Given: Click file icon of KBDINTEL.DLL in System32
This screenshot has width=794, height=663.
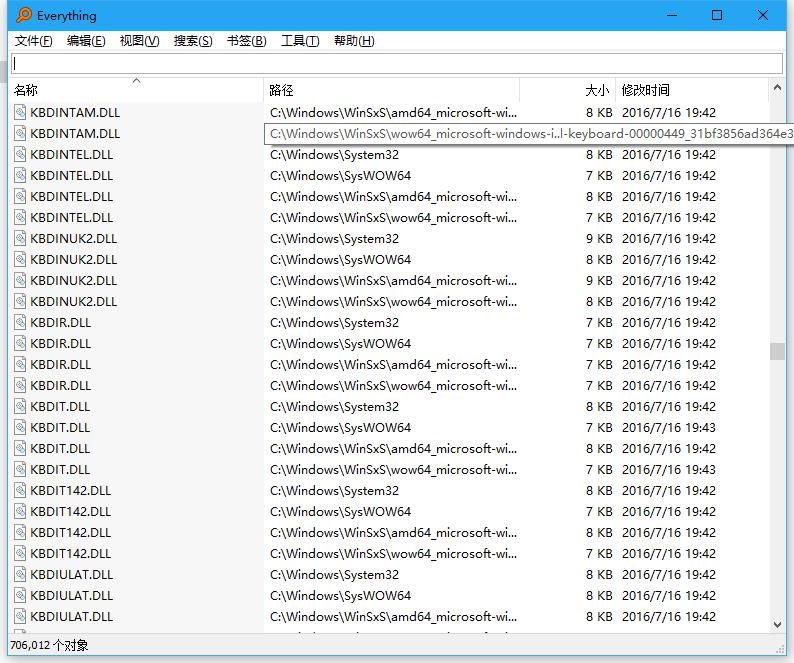Looking at the screenshot, I should (20, 154).
